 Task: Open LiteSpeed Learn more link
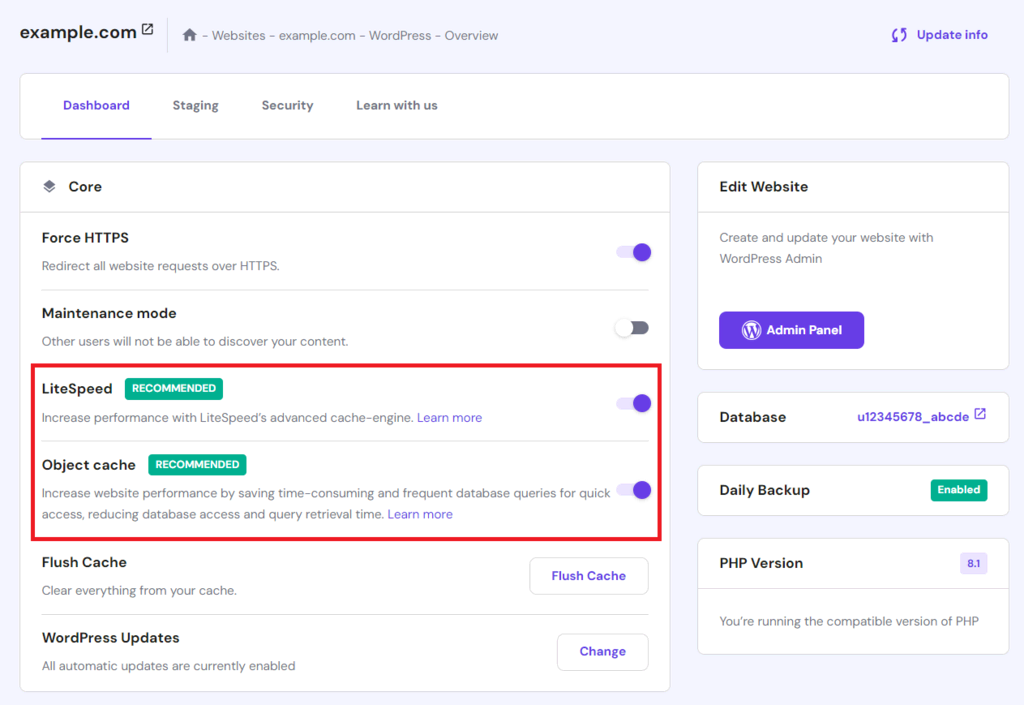449,418
